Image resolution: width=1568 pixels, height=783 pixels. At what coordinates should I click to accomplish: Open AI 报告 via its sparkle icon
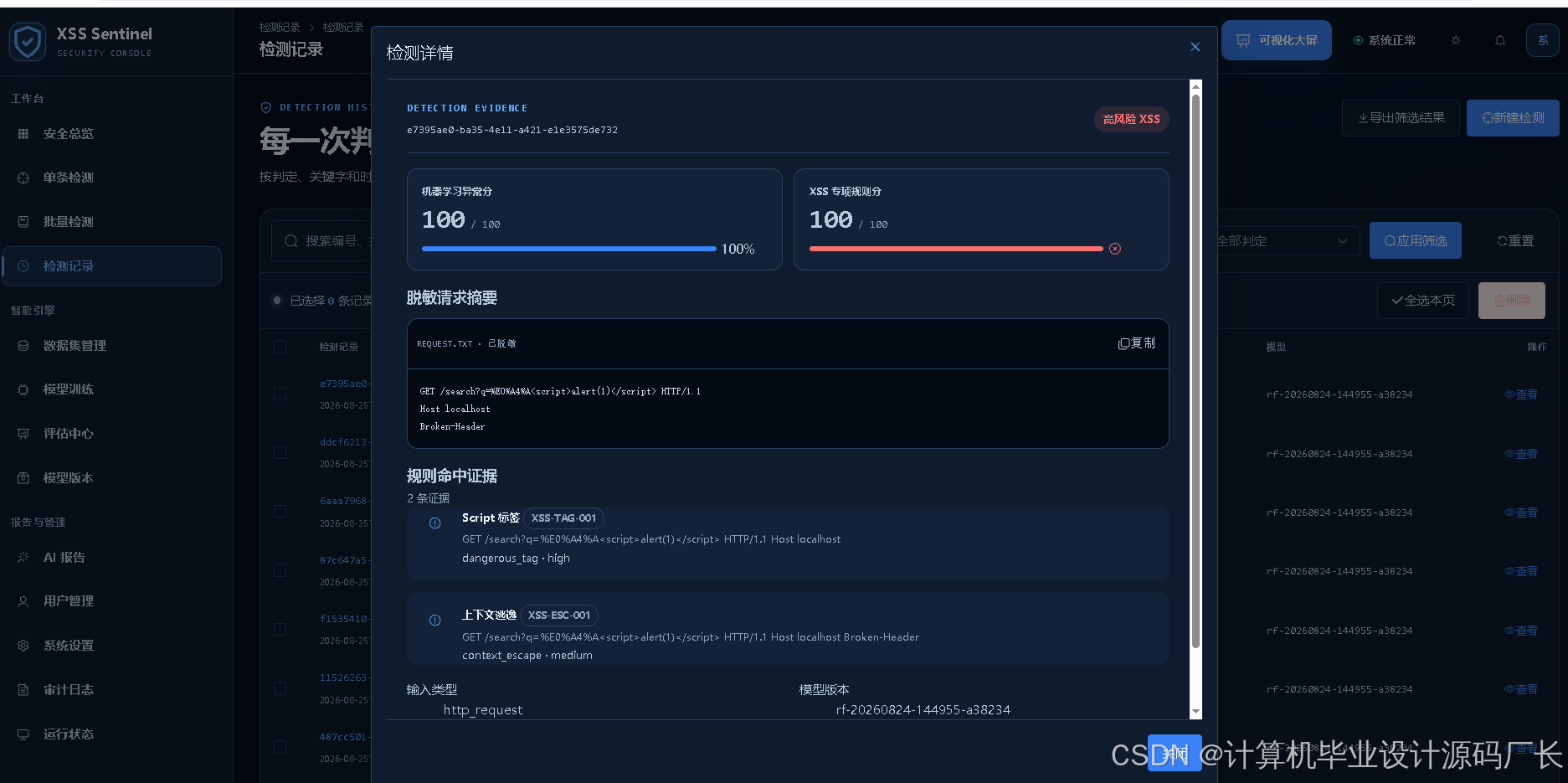[x=23, y=558]
